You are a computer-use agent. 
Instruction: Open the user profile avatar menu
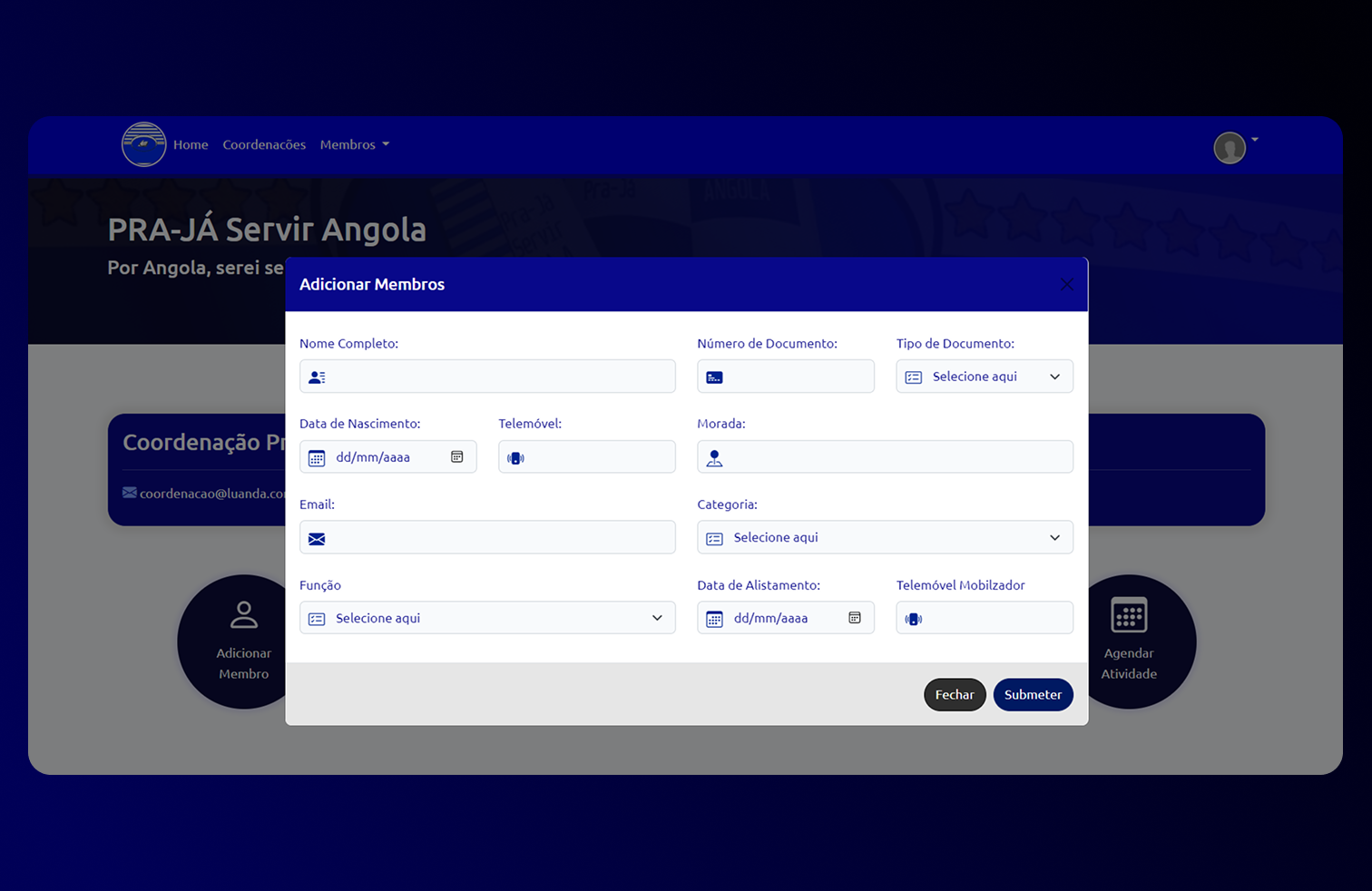[x=1230, y=147]
